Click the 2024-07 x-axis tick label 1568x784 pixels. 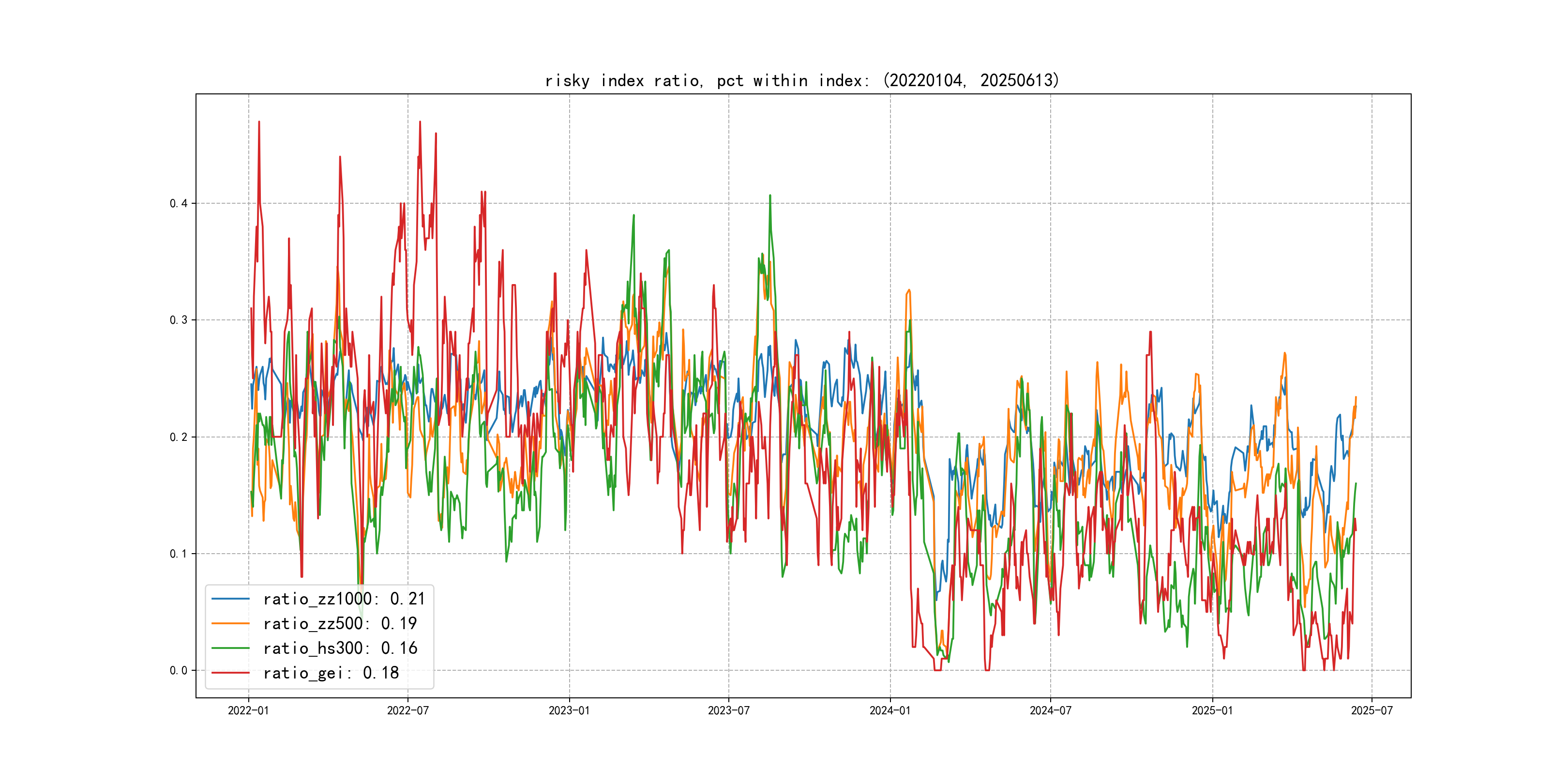click(x=1050, y=710)
